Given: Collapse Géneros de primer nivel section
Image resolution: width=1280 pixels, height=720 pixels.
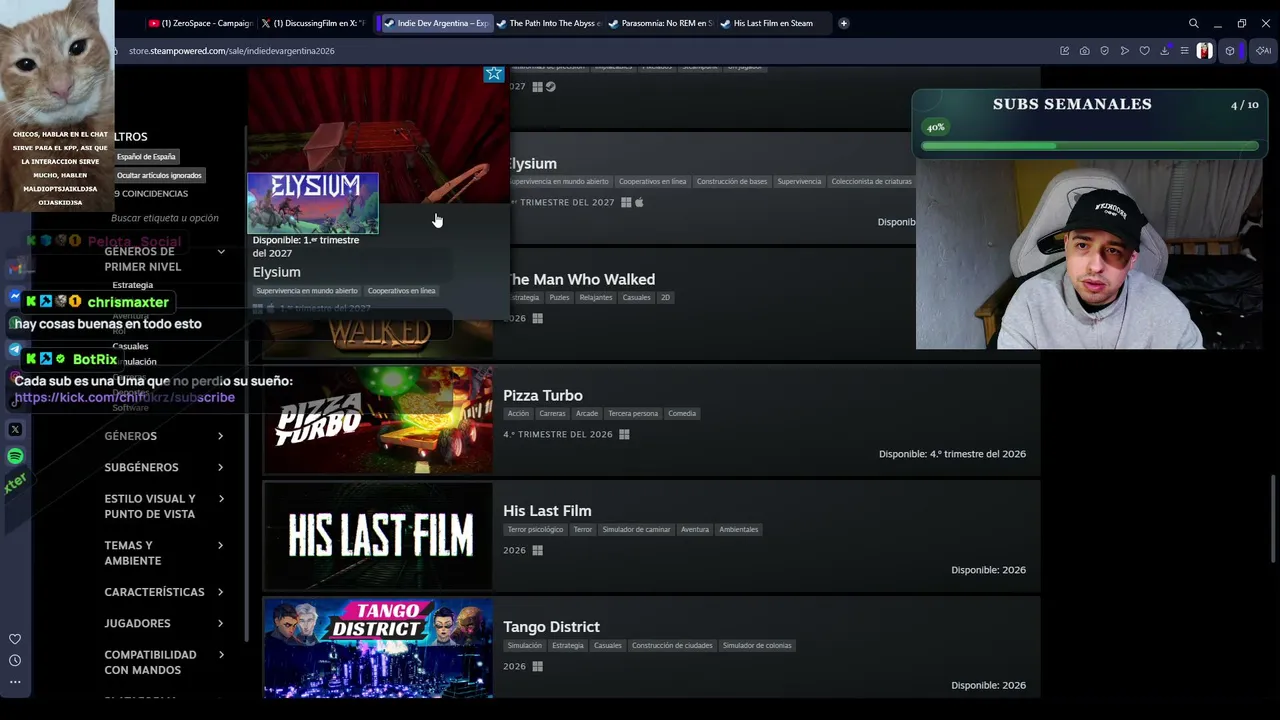Looking at the screenshot, I should pos(221,251).
